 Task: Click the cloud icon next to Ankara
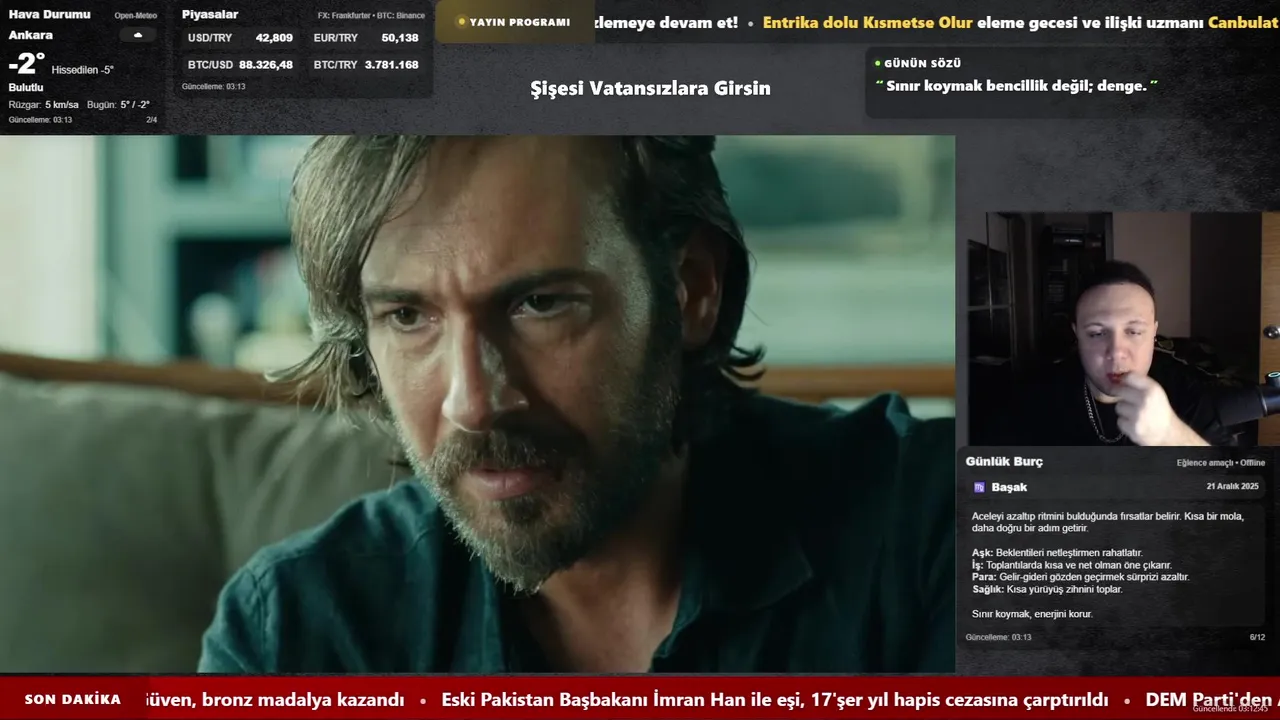coord(138,35)
